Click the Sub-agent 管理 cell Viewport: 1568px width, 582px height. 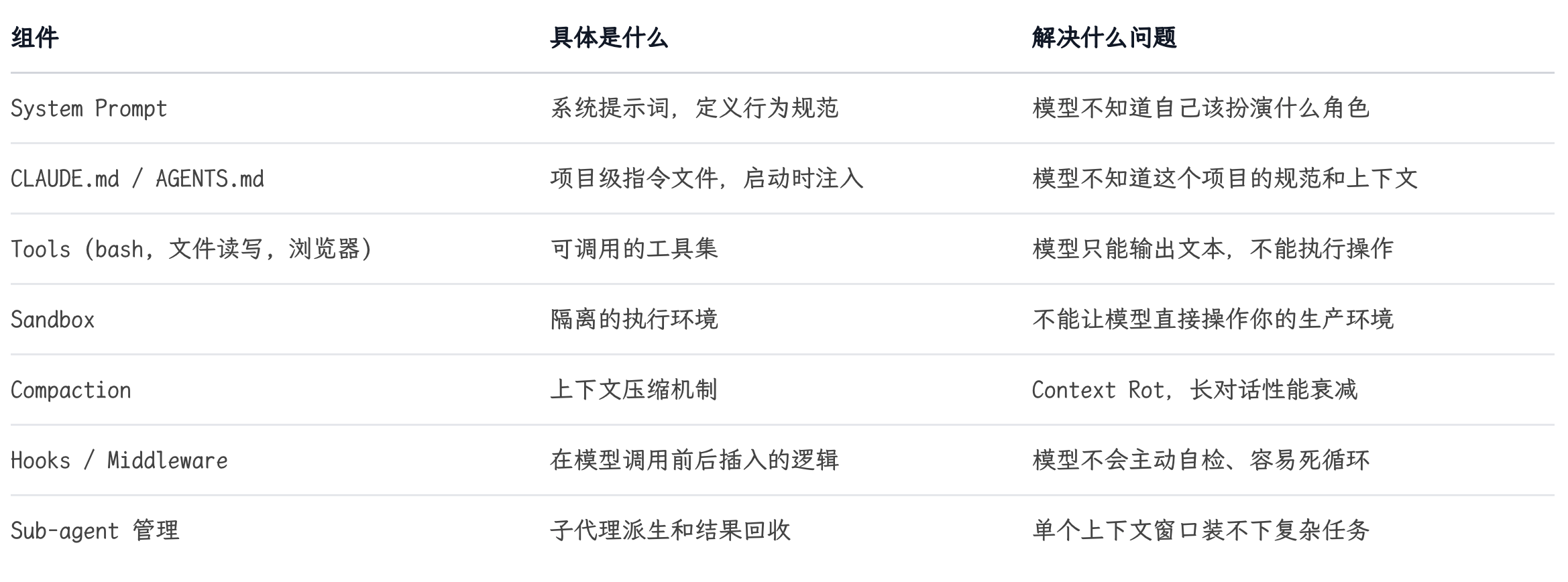click(x=95, y=530)
